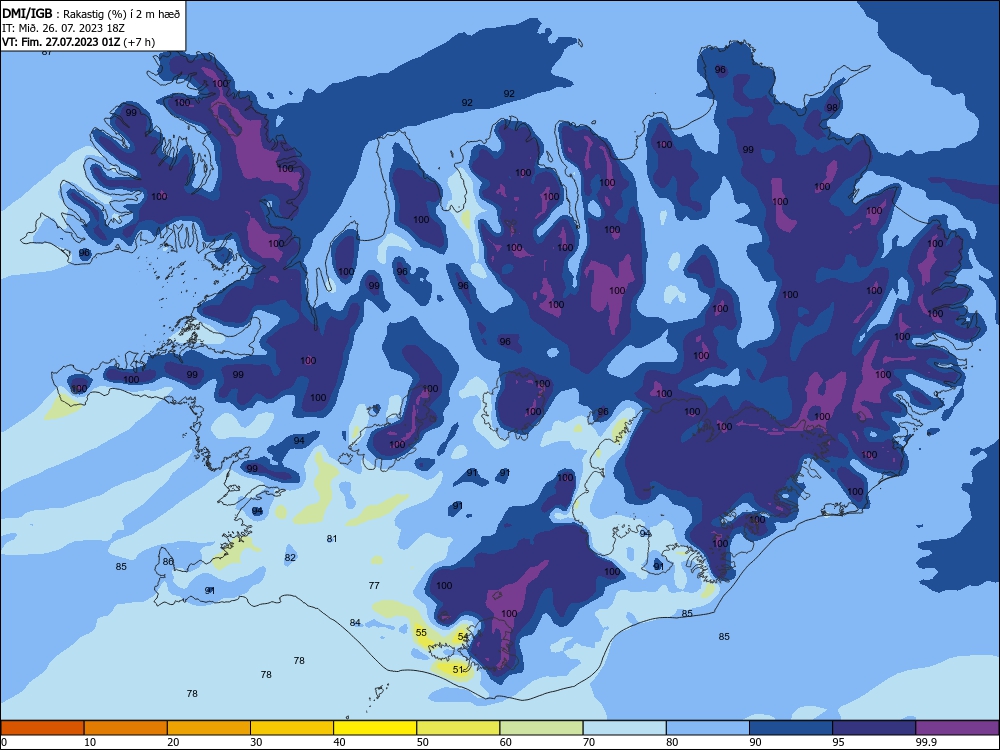Select the map value '86' on the southwest peninsula
This screenshot has width=1000, height=750.
(x=168, y=562)
